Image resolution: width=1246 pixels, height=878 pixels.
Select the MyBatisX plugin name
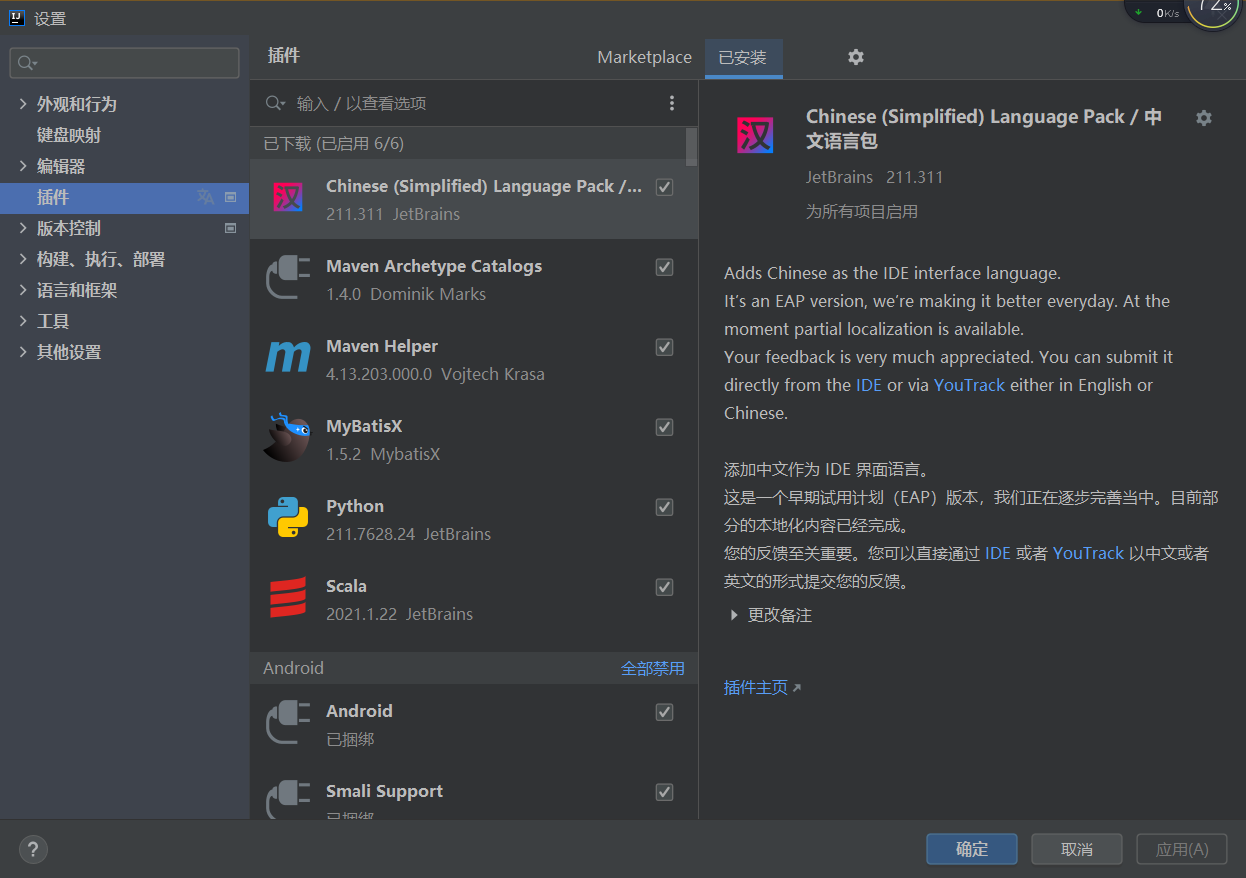[x=364, y=426]
